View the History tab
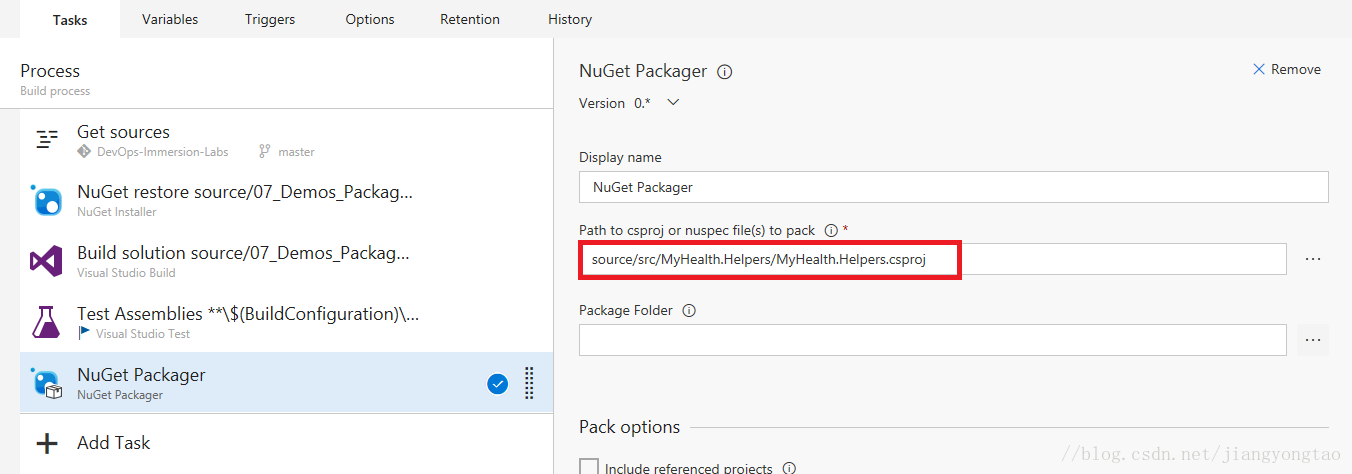This screenshot has width=1352, height=474. 570,19
